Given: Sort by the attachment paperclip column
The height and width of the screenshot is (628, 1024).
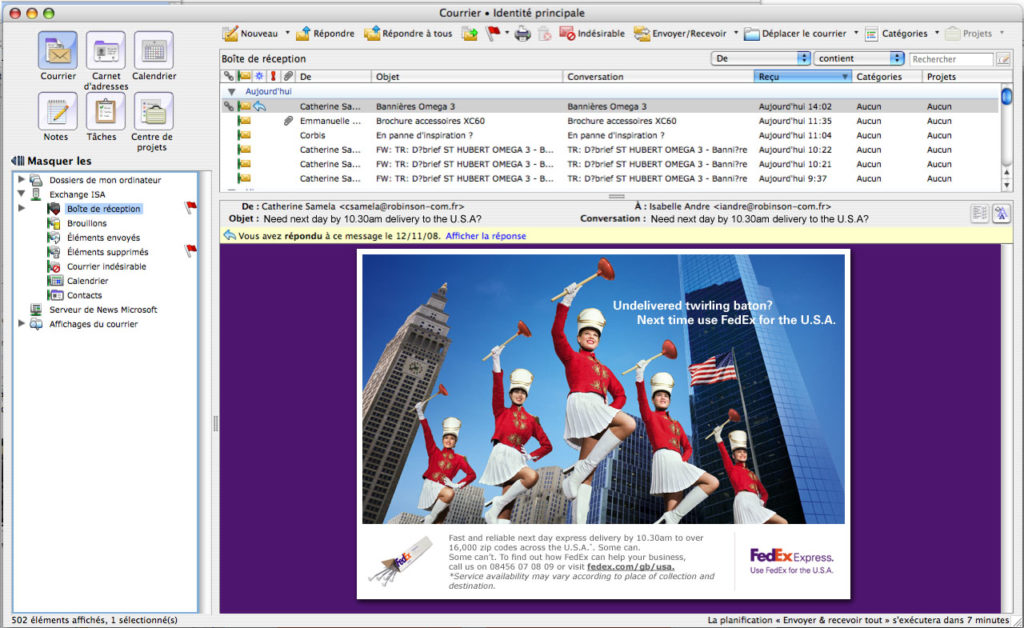Looking at the screenshot, I should [x=288, y=76].
